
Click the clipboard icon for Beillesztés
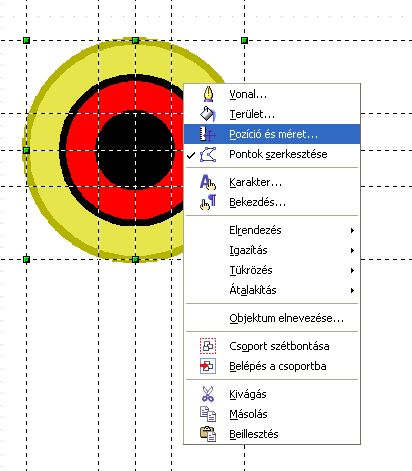[x=208, y=434]
